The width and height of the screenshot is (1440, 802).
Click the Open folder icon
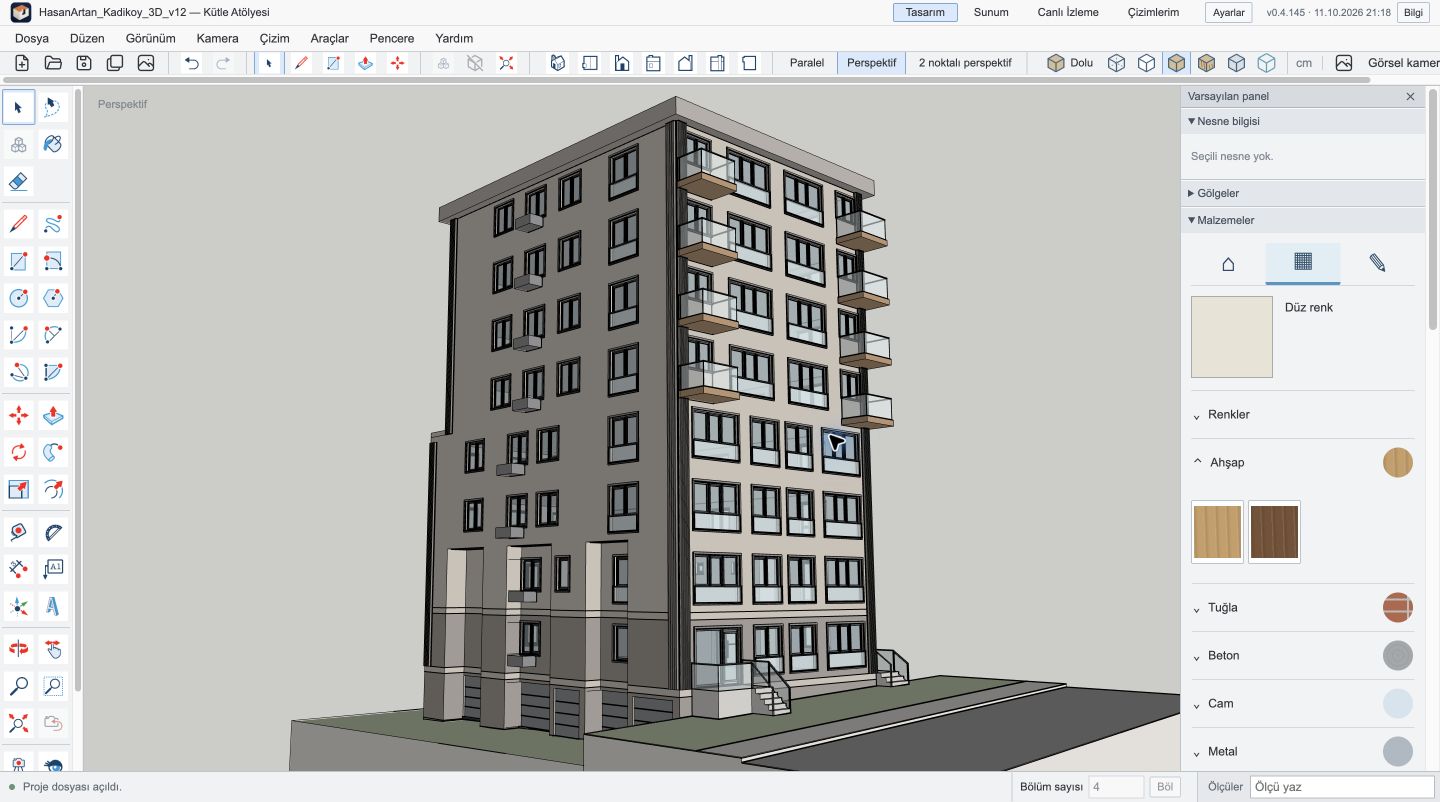pos(53,63)
